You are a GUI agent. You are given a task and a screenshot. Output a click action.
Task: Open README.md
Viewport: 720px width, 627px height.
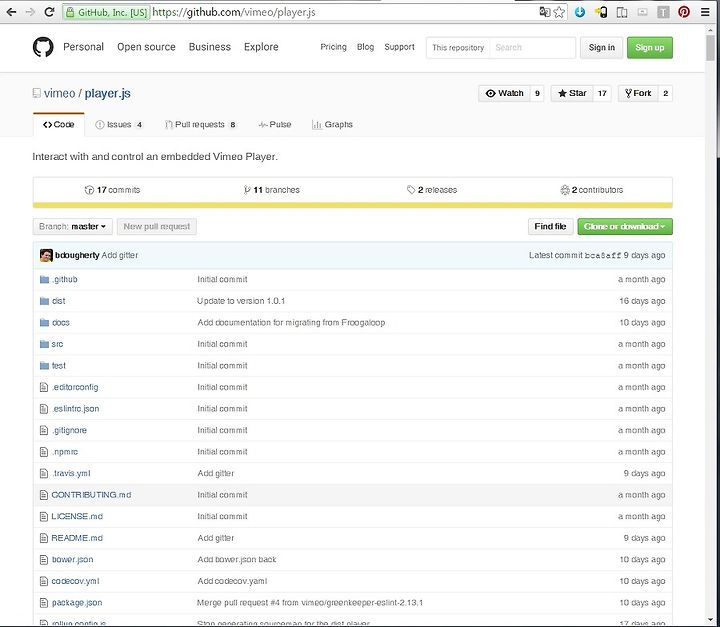click(x=77, y=538)
